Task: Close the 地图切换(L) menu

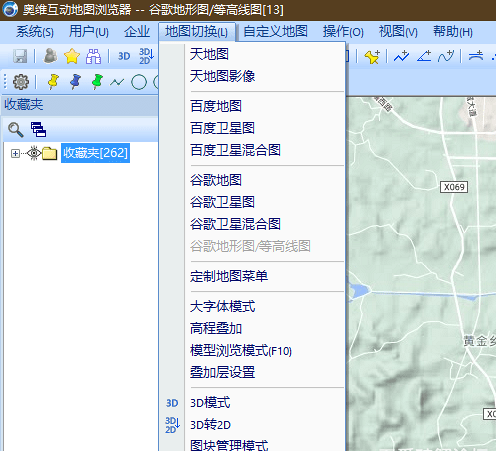Action: (197, 32)
